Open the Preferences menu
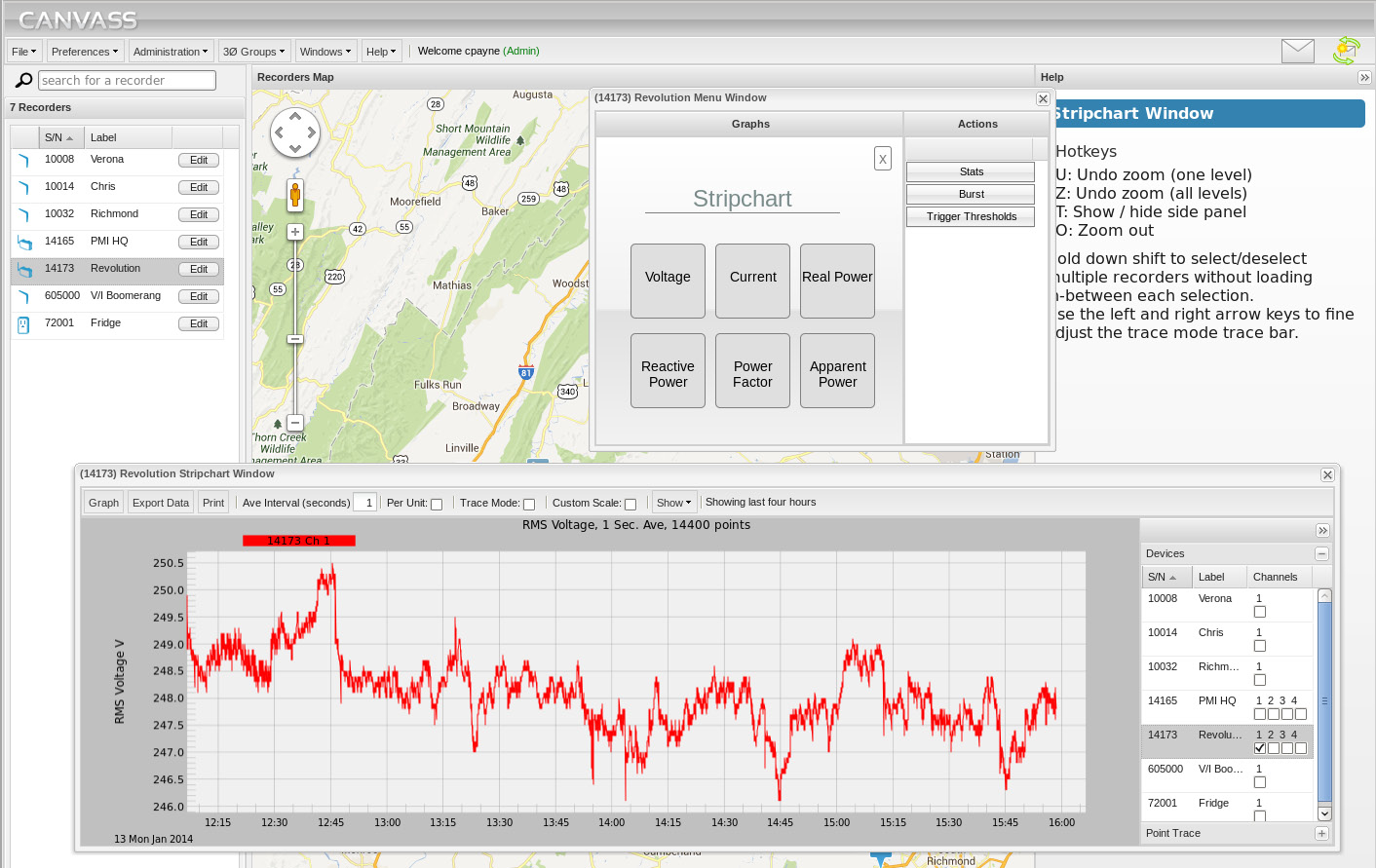 coord(85,52)
